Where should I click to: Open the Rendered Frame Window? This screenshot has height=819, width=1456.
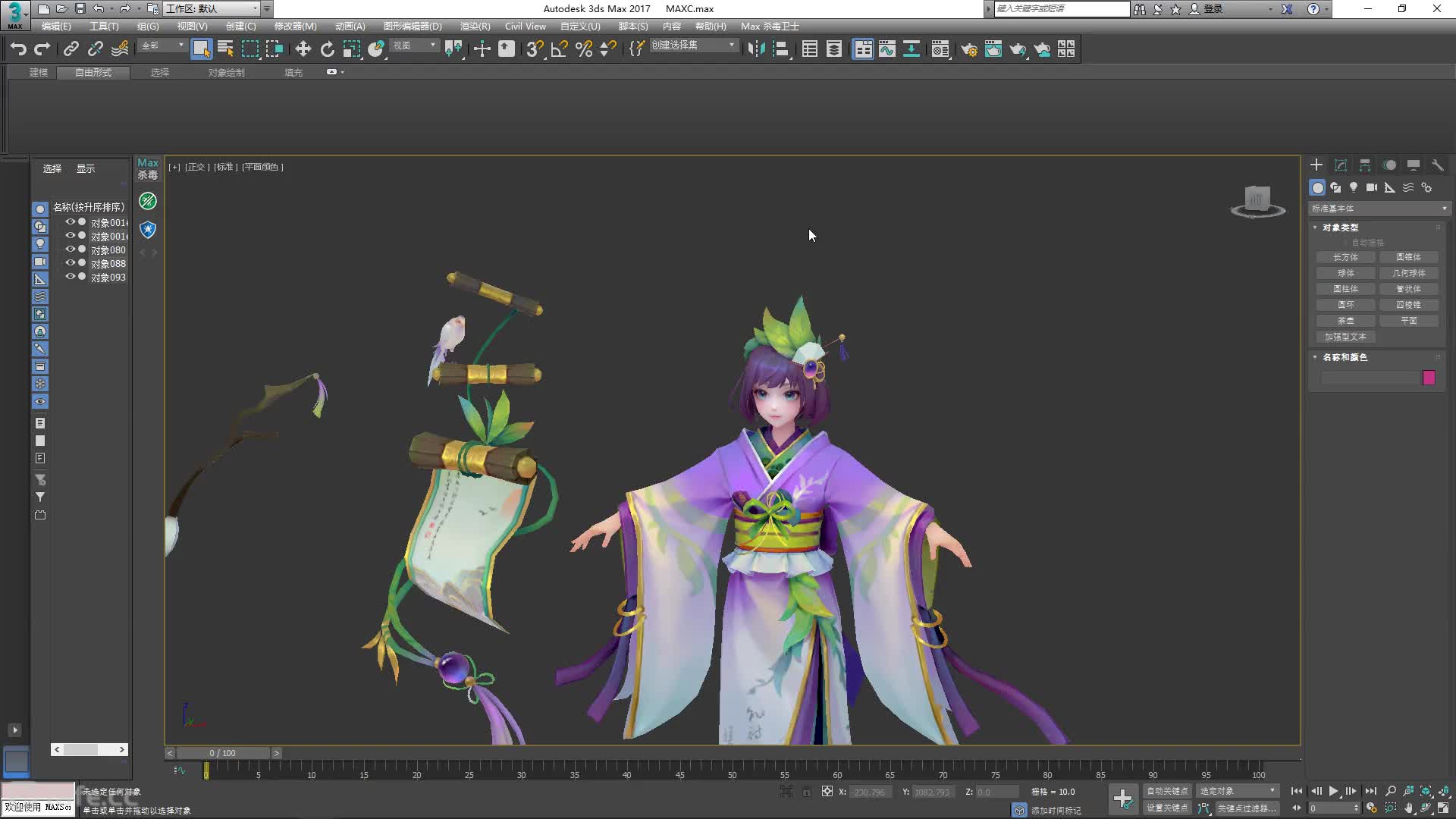(993, 49)
